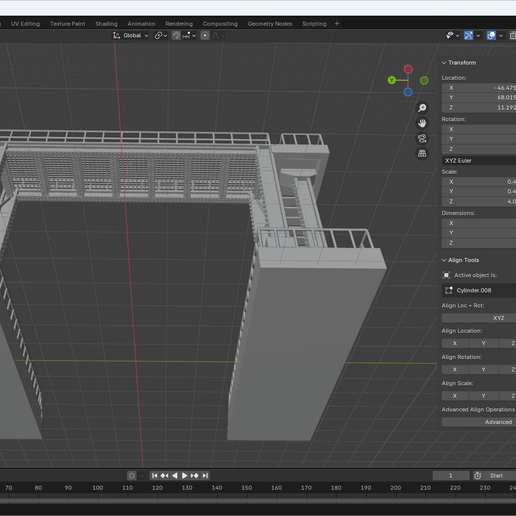Switch to the Shading workspace tab
Viewport: 516px width, 516px height.
click(106, 24)
